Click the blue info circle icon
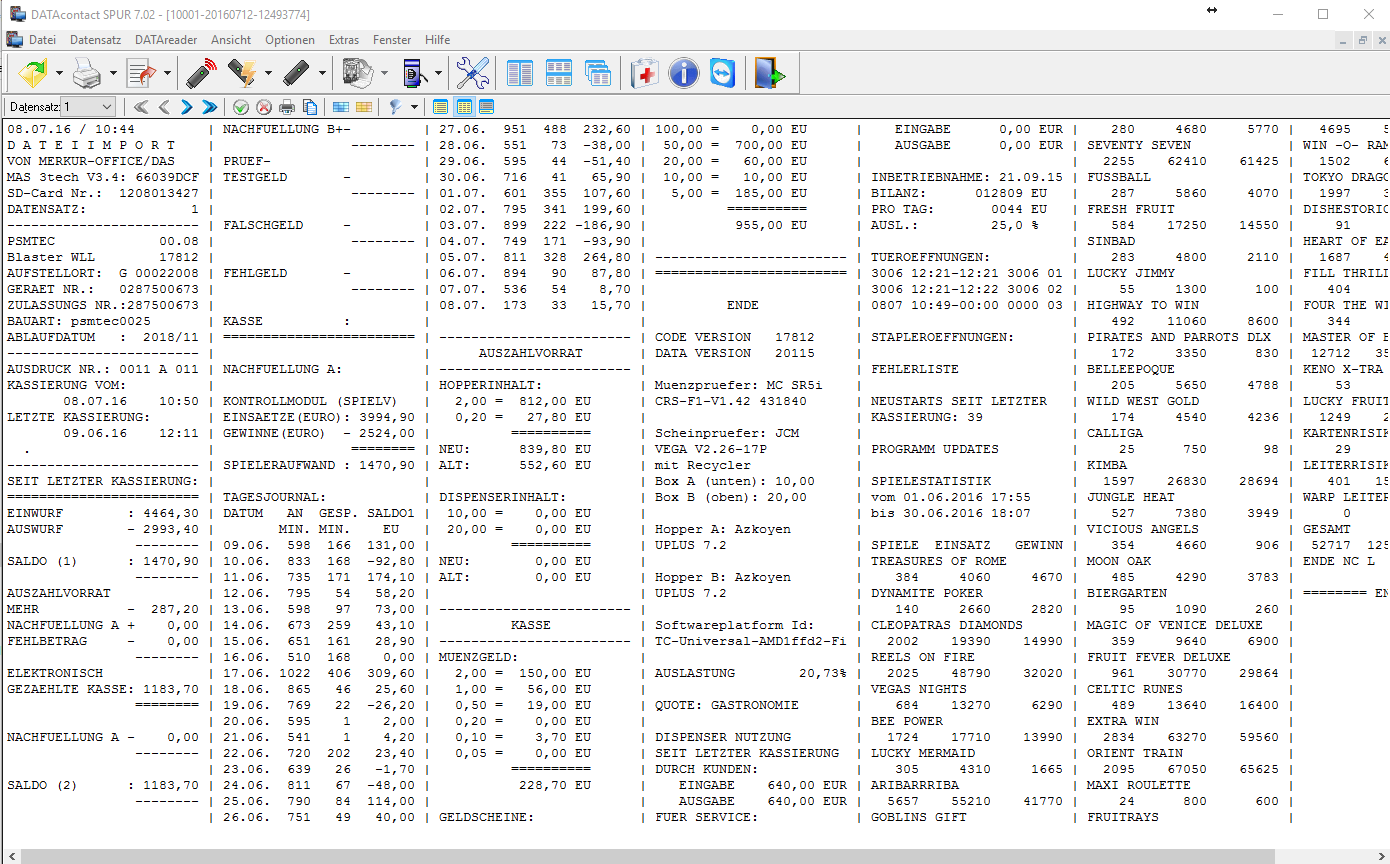 (683, 74)
